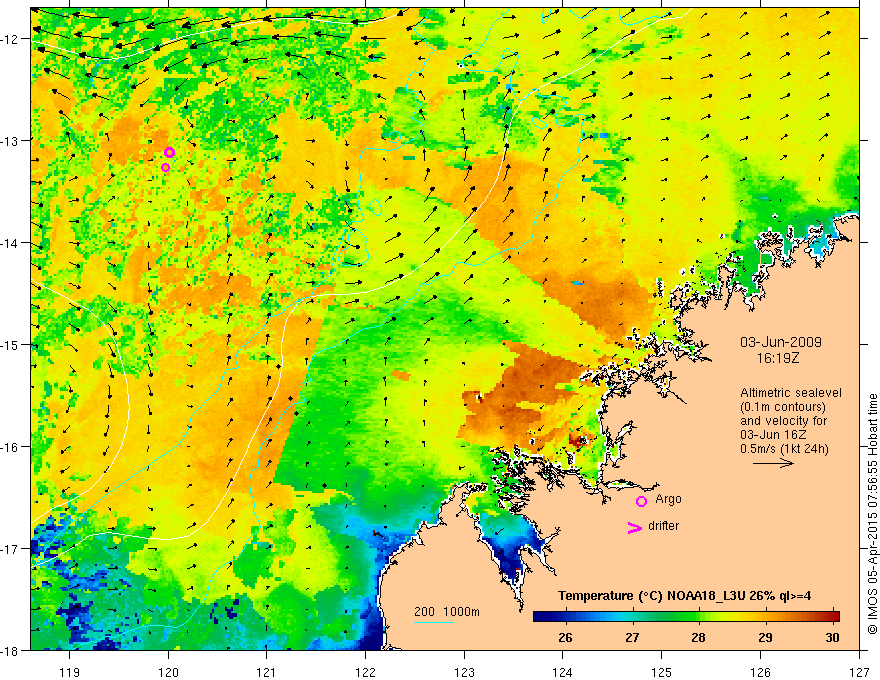
Task: Click the 0.5m/s velocity scale arrow
Action: click(773, 463)
